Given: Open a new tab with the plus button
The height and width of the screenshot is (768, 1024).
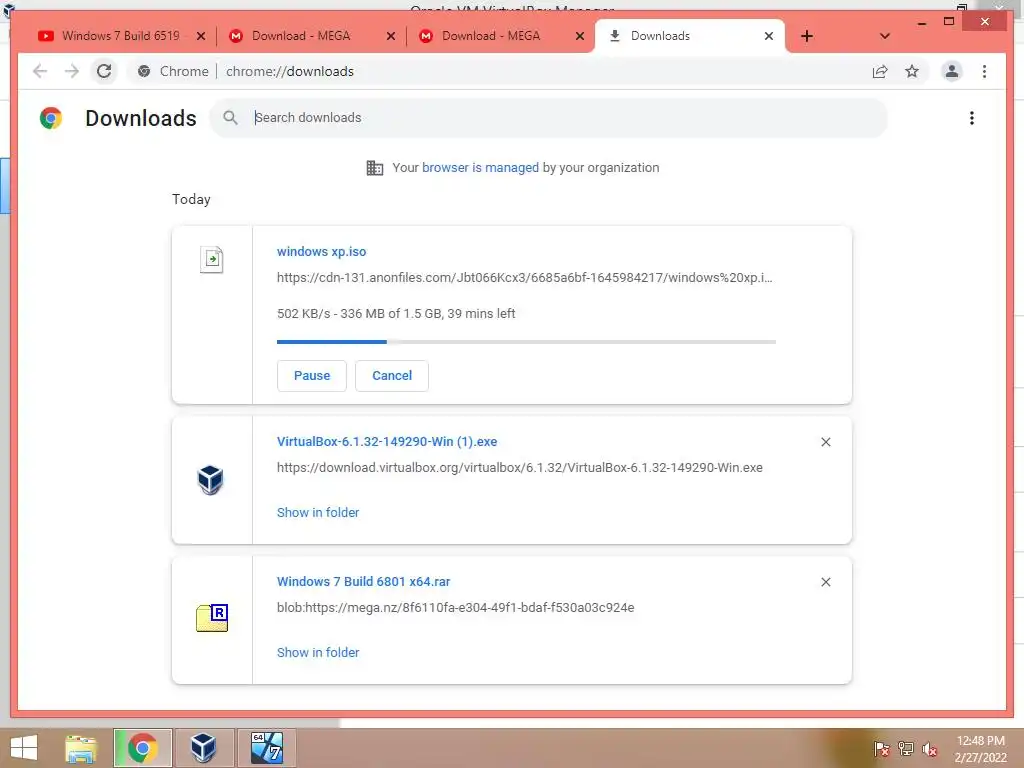Looking at the screenshot, I should [x=807, y=36].
